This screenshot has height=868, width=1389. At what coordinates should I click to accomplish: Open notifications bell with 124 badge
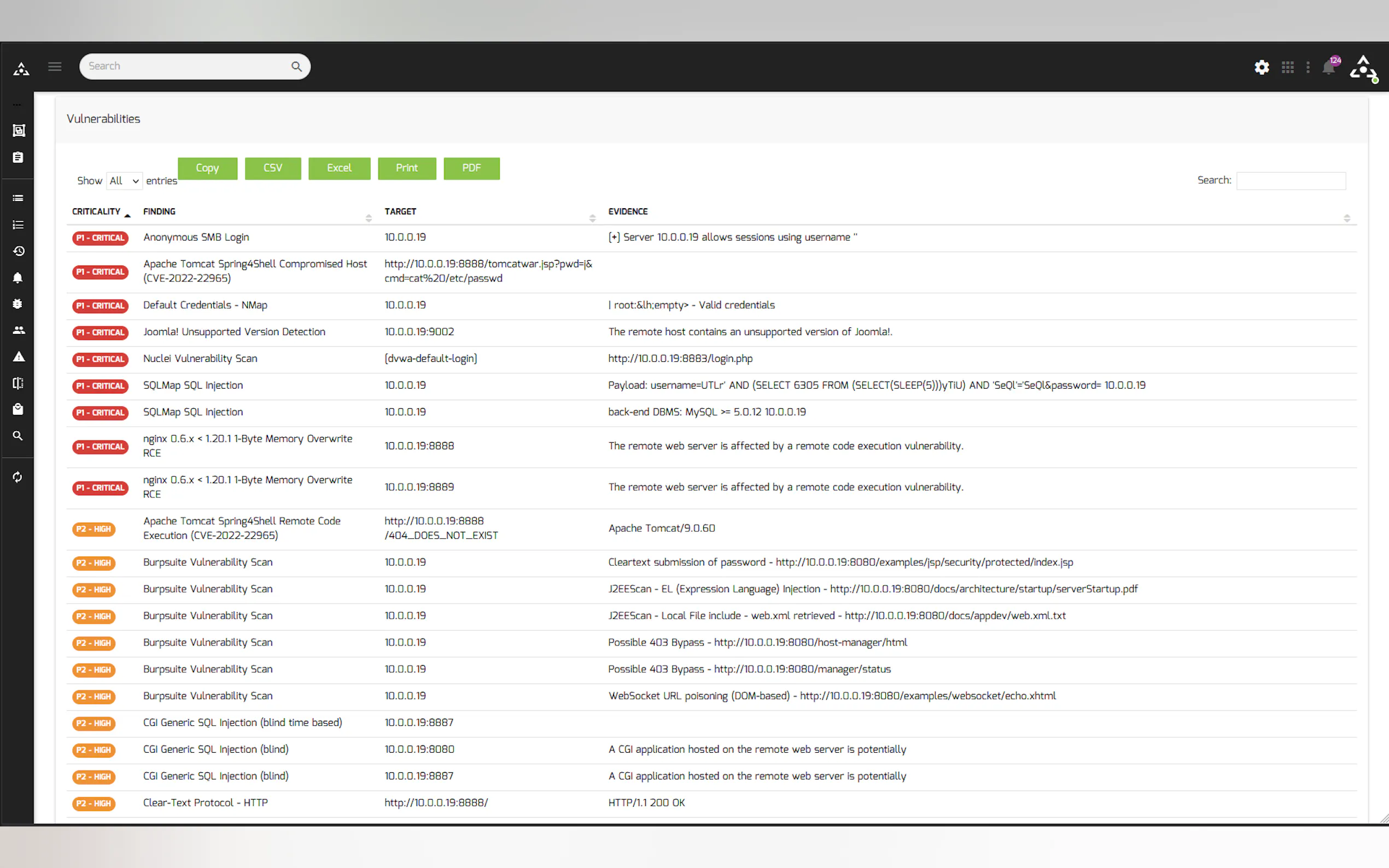point(1328,67)
